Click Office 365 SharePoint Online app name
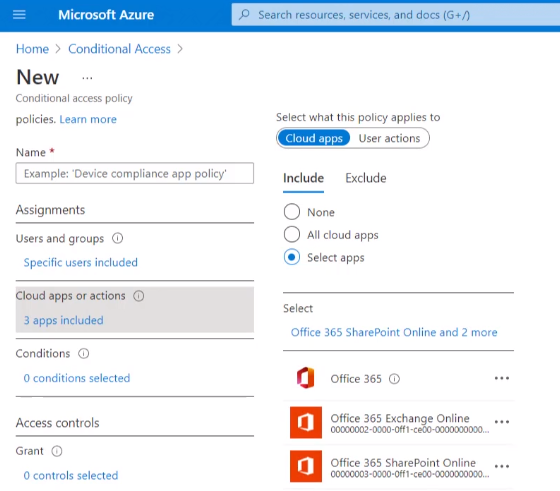Screen dimensions: 560x491 click(403, 463)
